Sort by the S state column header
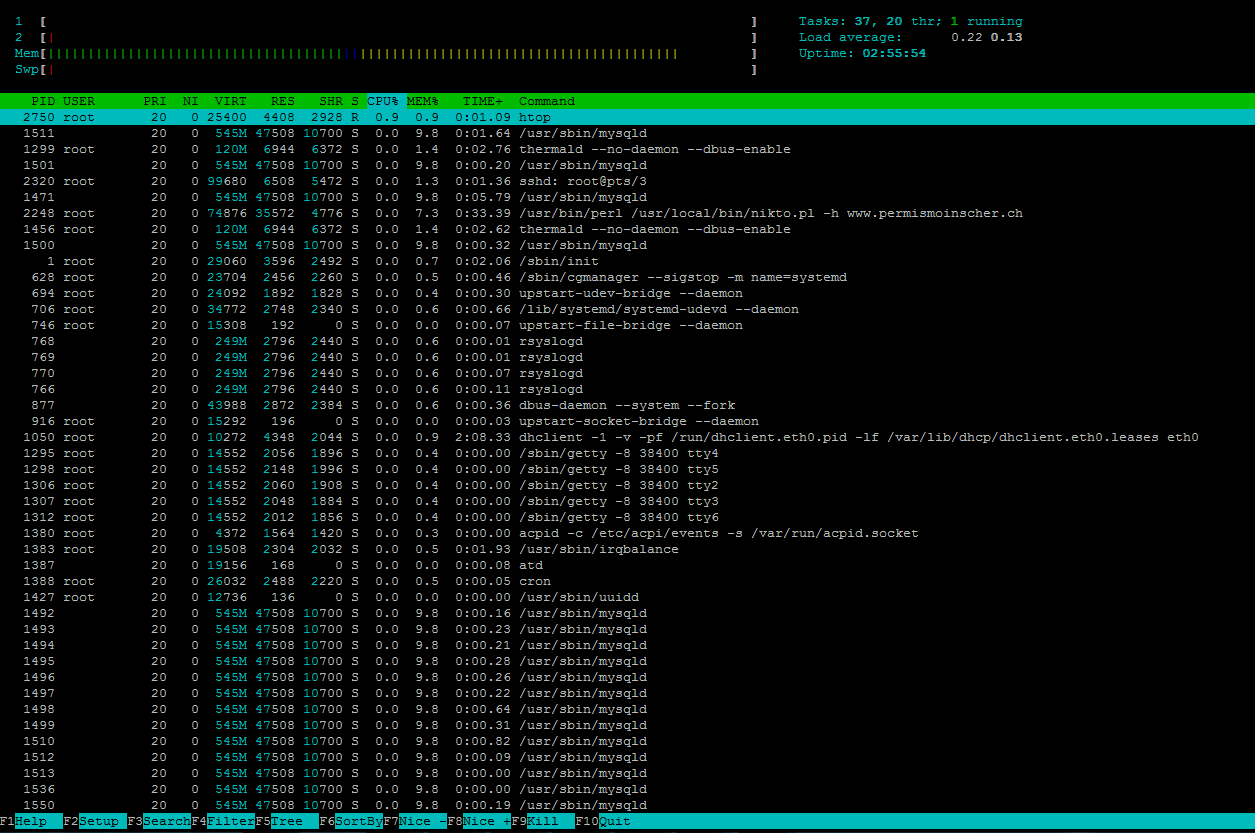The width and height of the screenshot is (1255, 833). 355,101
